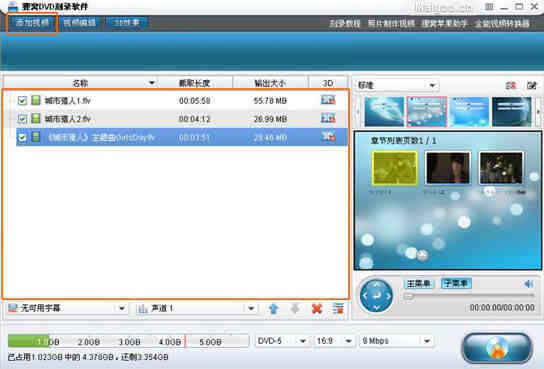Click the blue move-up arrow icon
Image resolution: width=544 pixels, height=369 pixels.
[x=273, y=308]
